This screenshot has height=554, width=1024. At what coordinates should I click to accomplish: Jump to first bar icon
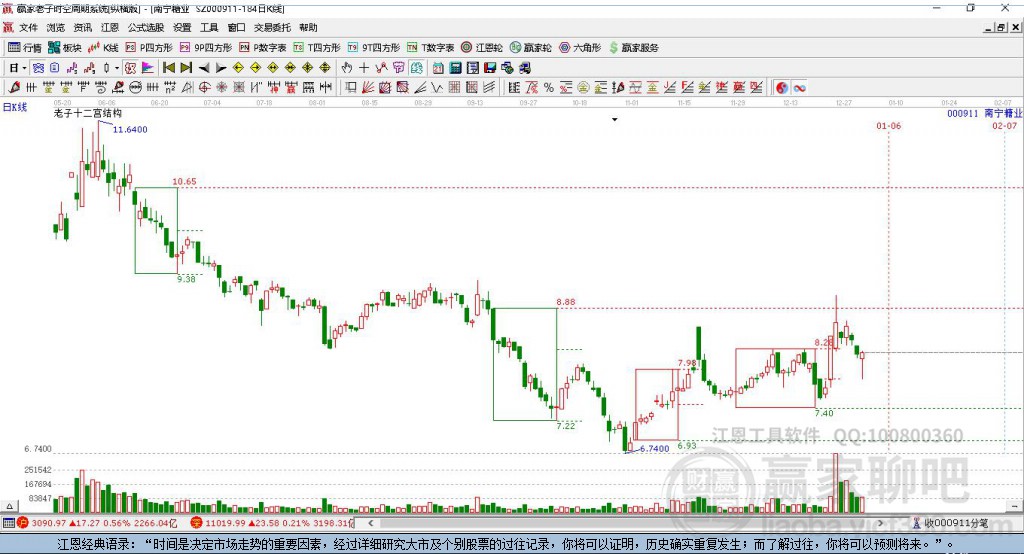(169, 68)
